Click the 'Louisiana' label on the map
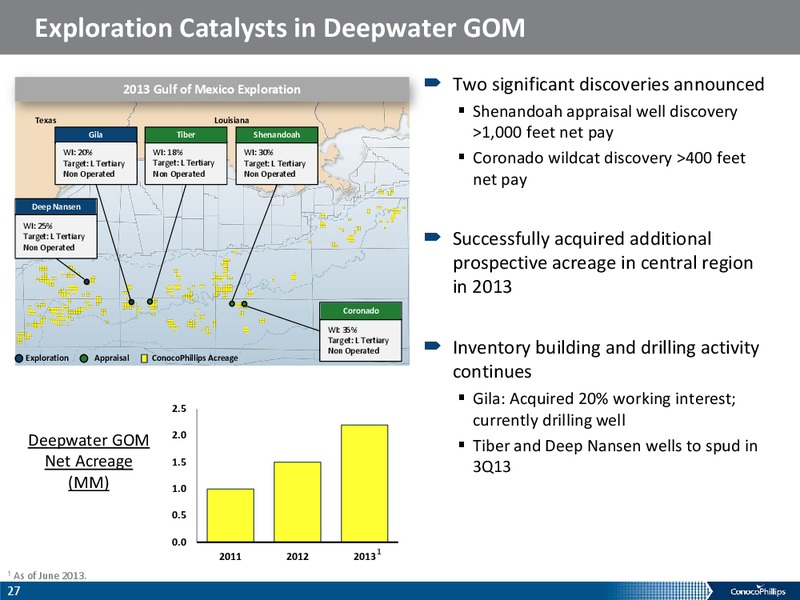800x600 pixels. (x=232, y=120)
